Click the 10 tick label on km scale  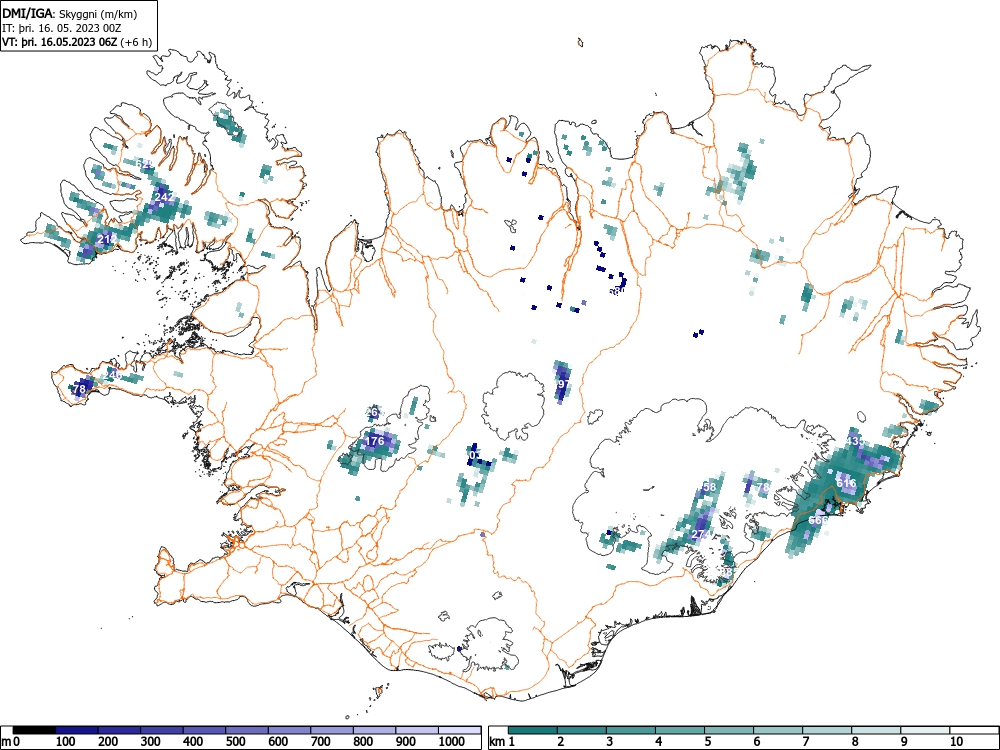[x=955, y=742]
